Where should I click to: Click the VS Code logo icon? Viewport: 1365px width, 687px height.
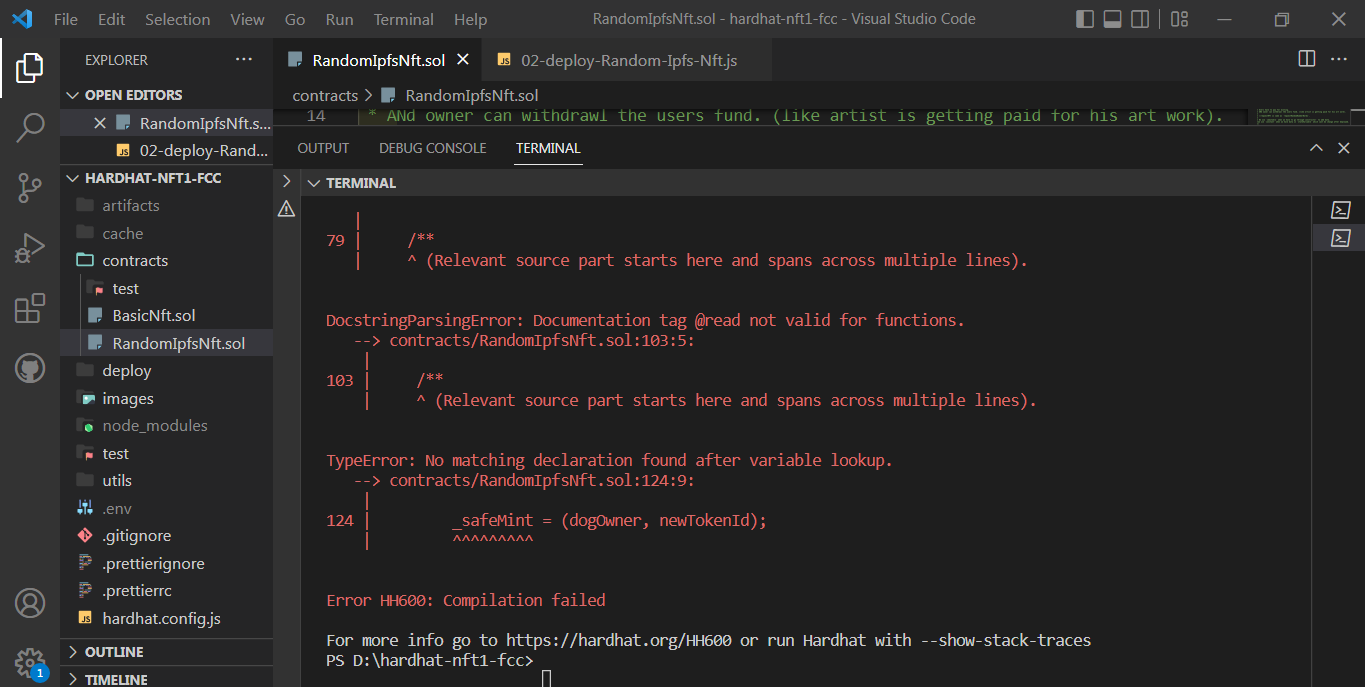[x=22, y=19]
